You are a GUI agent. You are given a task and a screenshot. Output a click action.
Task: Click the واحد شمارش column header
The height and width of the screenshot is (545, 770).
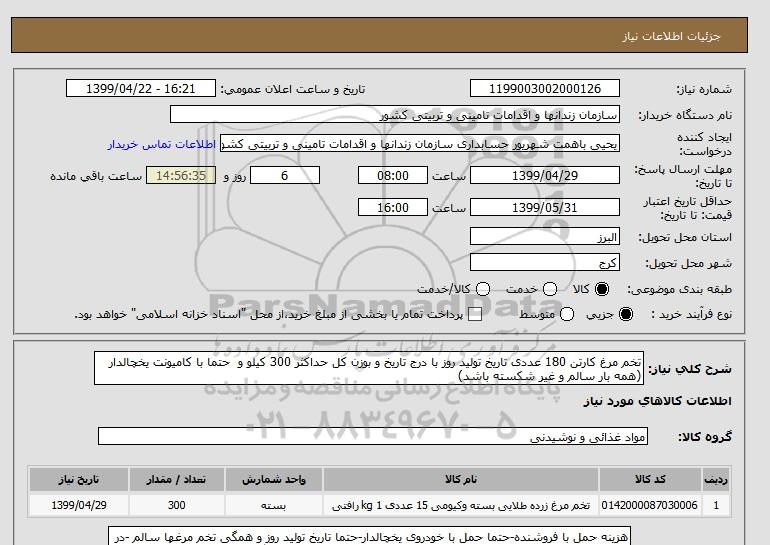pos(274,479)
